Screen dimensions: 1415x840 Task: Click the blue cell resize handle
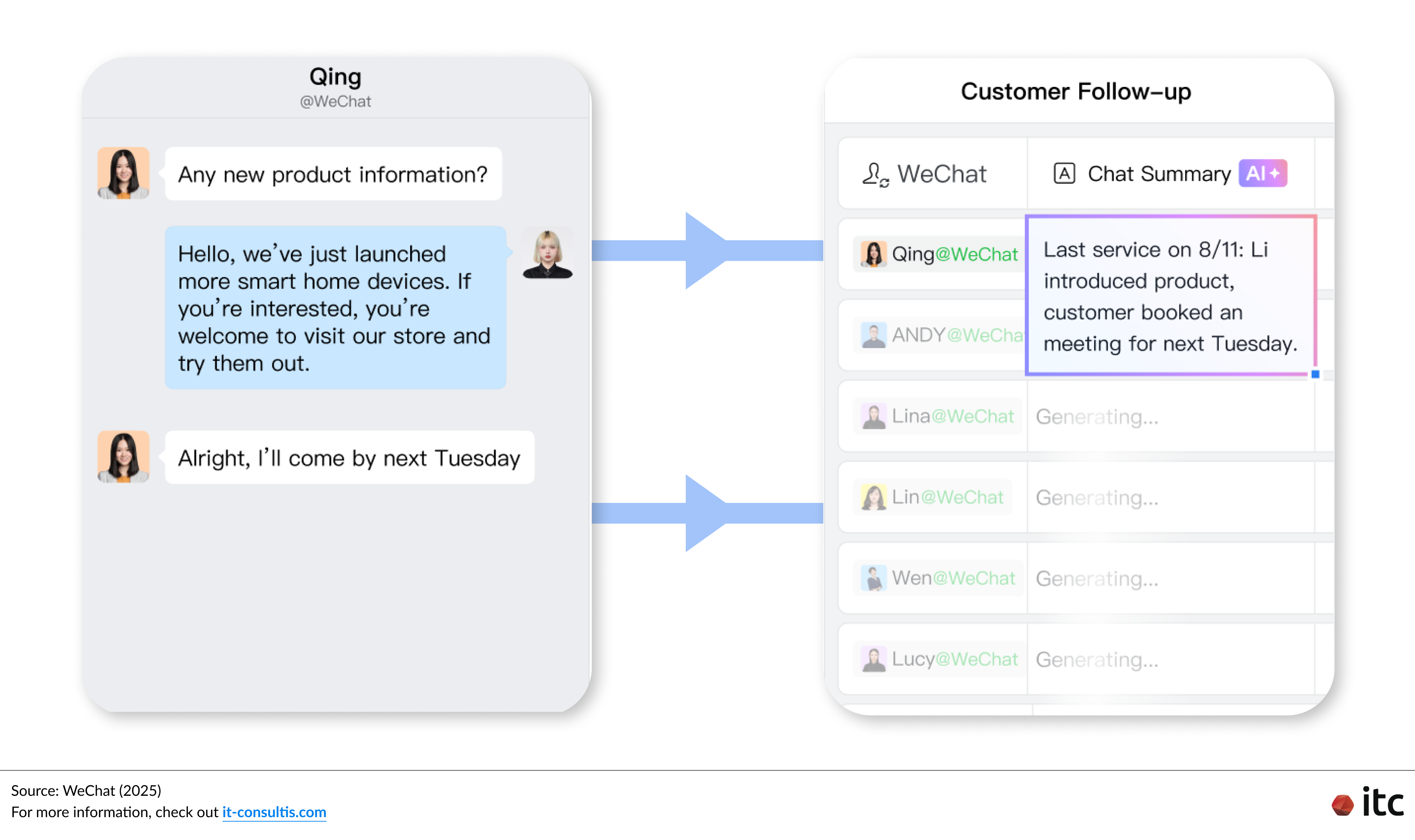coord(1316,374)
